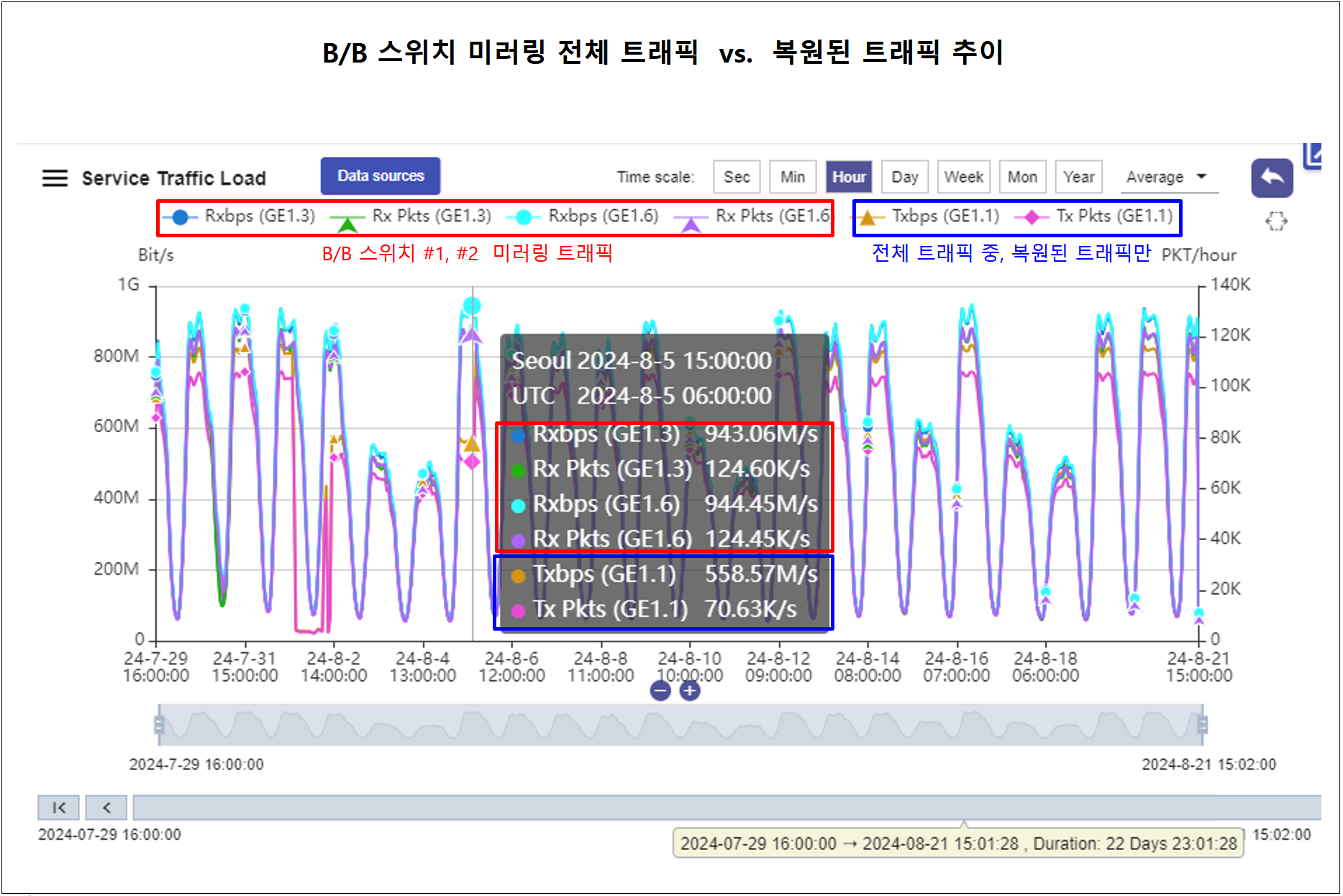The image size is (1343, 896).
Task: Toggle Rxbps (GE1.3) legend series
Action: coord(240,216)
